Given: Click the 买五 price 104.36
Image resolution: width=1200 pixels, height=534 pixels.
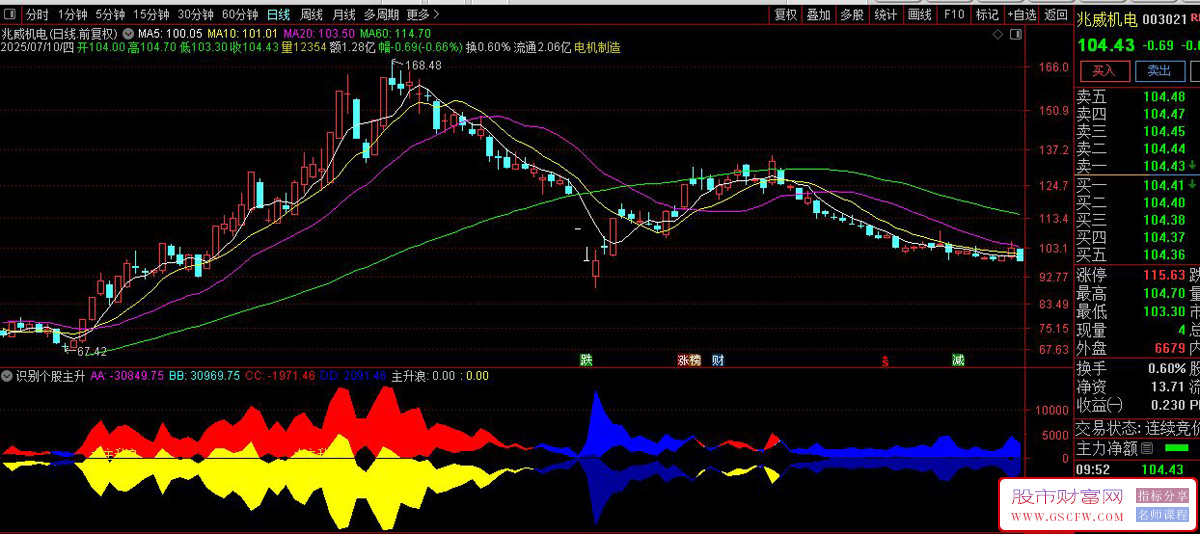Looking at the screenshot, I should (1164, 254).
